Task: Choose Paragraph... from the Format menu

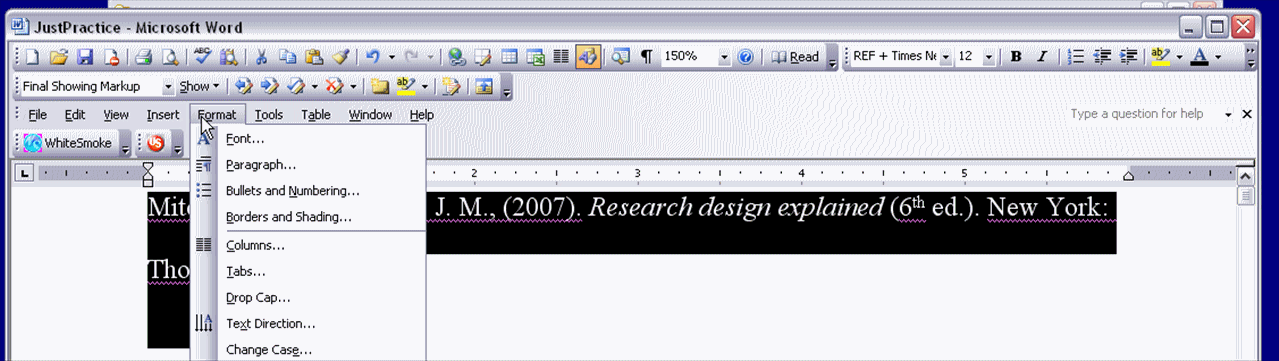Action: pyautogui.click(x=260, y=164)
